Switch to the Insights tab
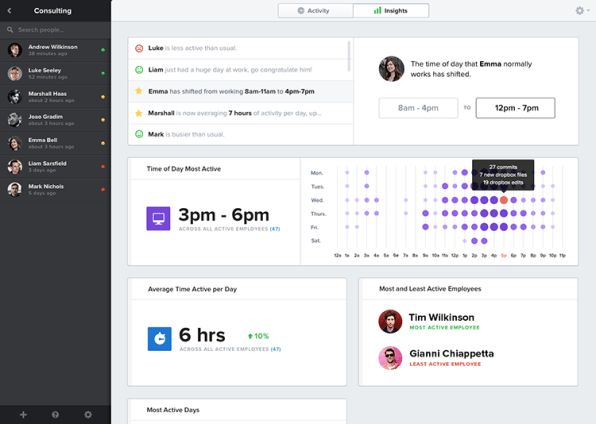This screenshot has width=596, height=424. pos(391,11)
